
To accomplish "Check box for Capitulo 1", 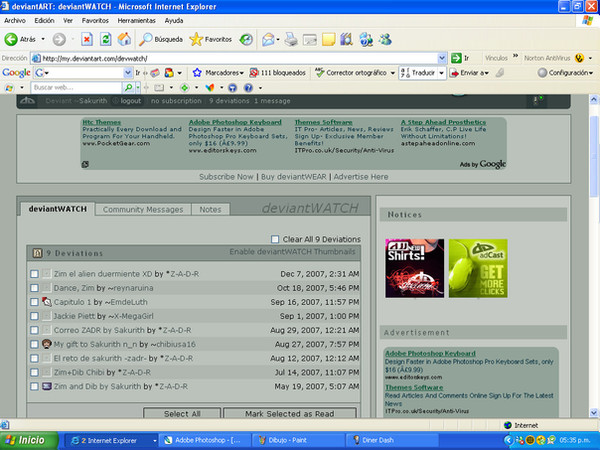I will click(34, 302).
